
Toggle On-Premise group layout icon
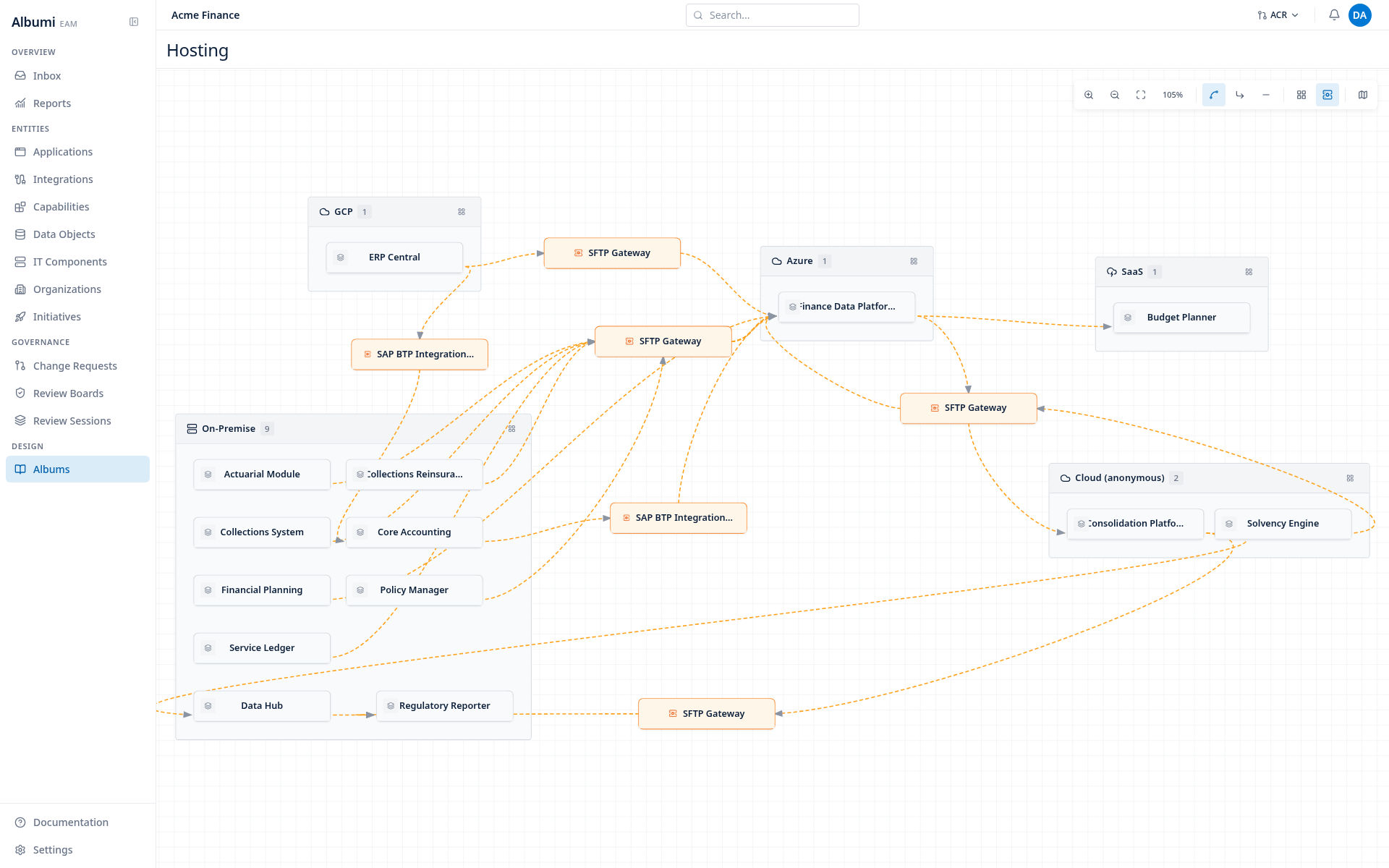click(x=511, y=429)
